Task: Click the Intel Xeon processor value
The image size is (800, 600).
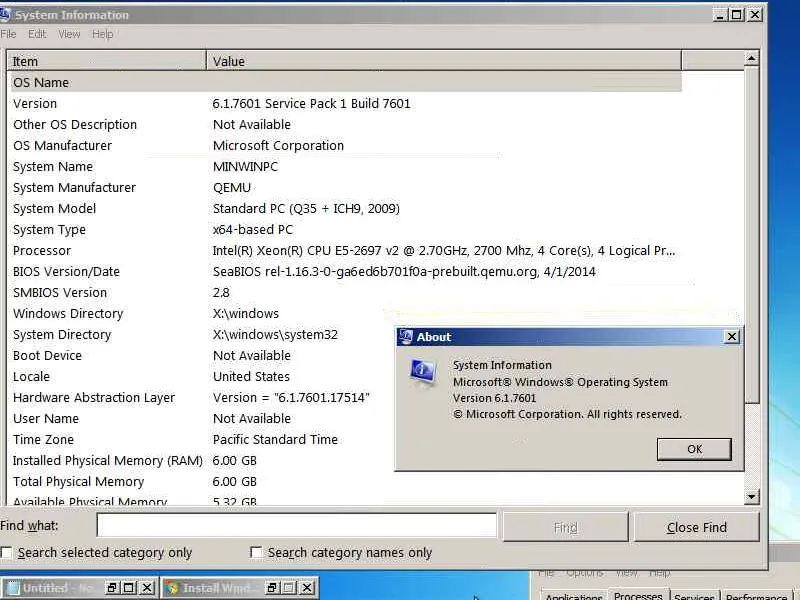Action: click(x=444, y=251)
